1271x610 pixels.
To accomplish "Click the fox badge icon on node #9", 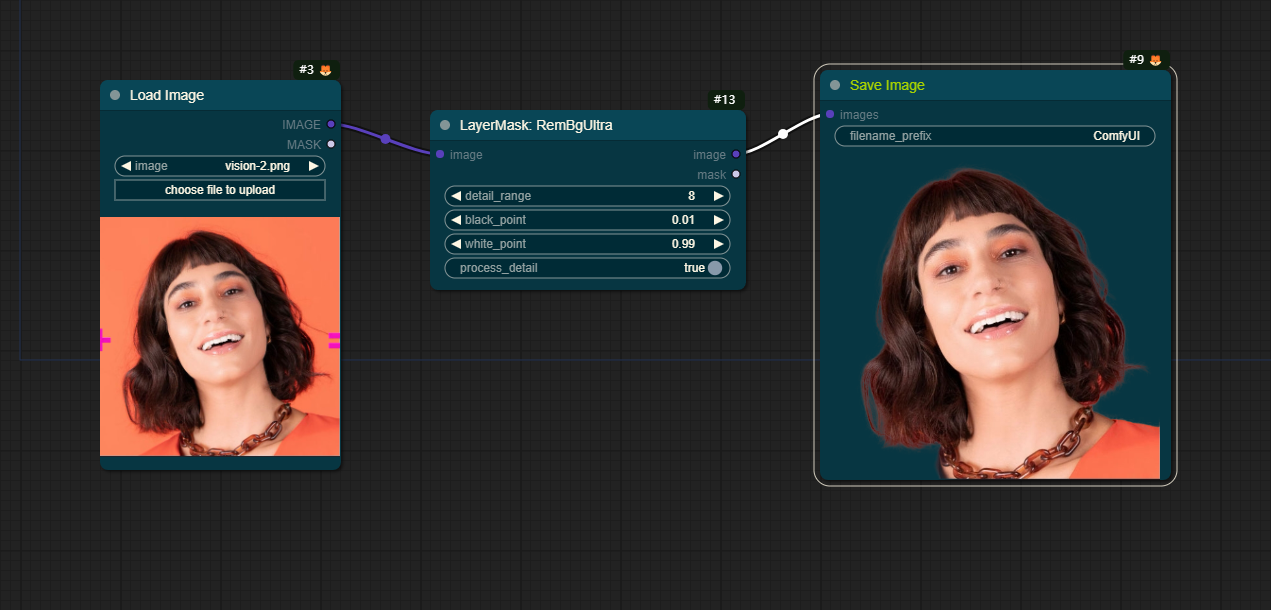I will coord(1155,60).
